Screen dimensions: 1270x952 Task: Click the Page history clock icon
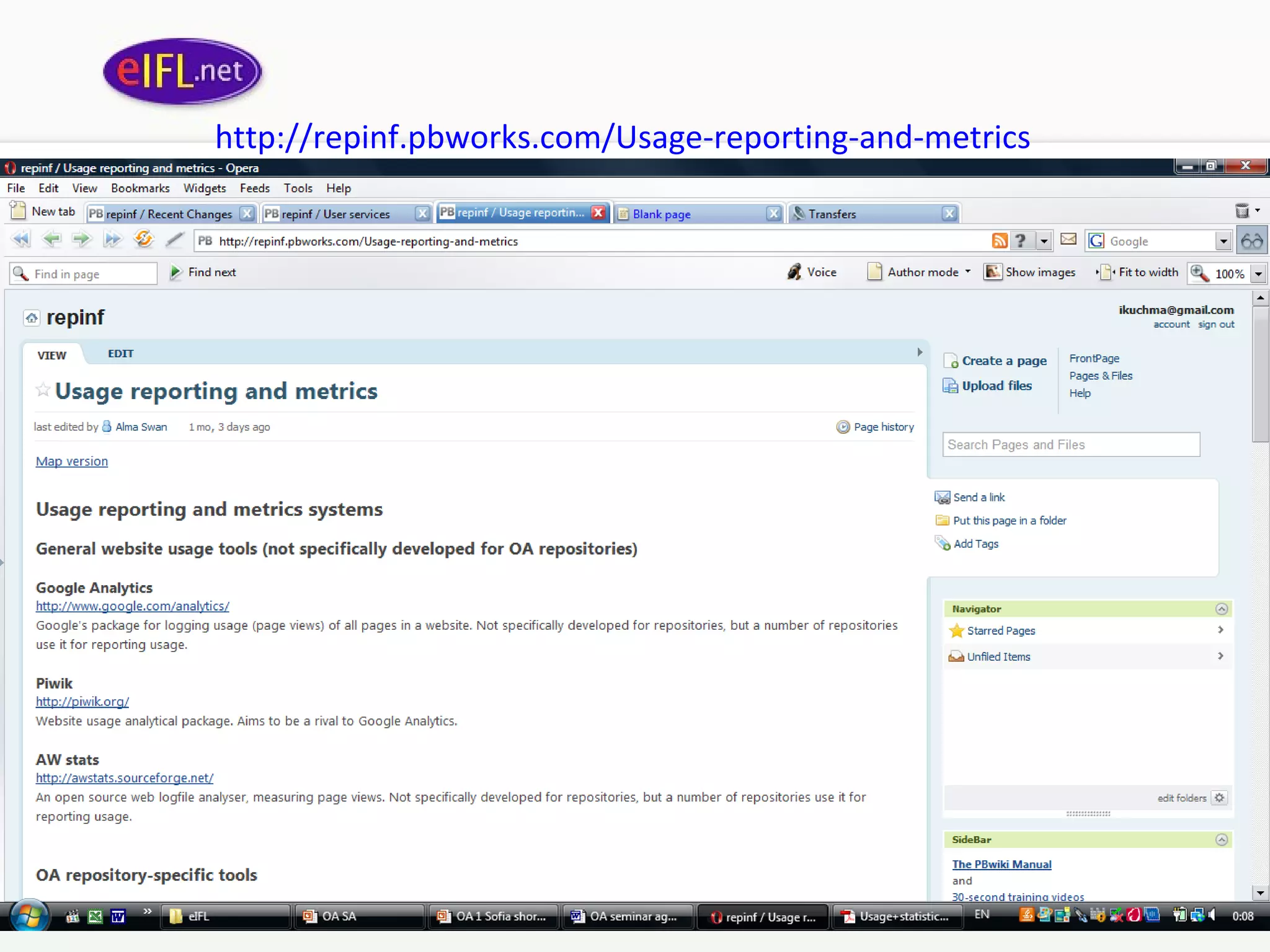tap(843, 427)
